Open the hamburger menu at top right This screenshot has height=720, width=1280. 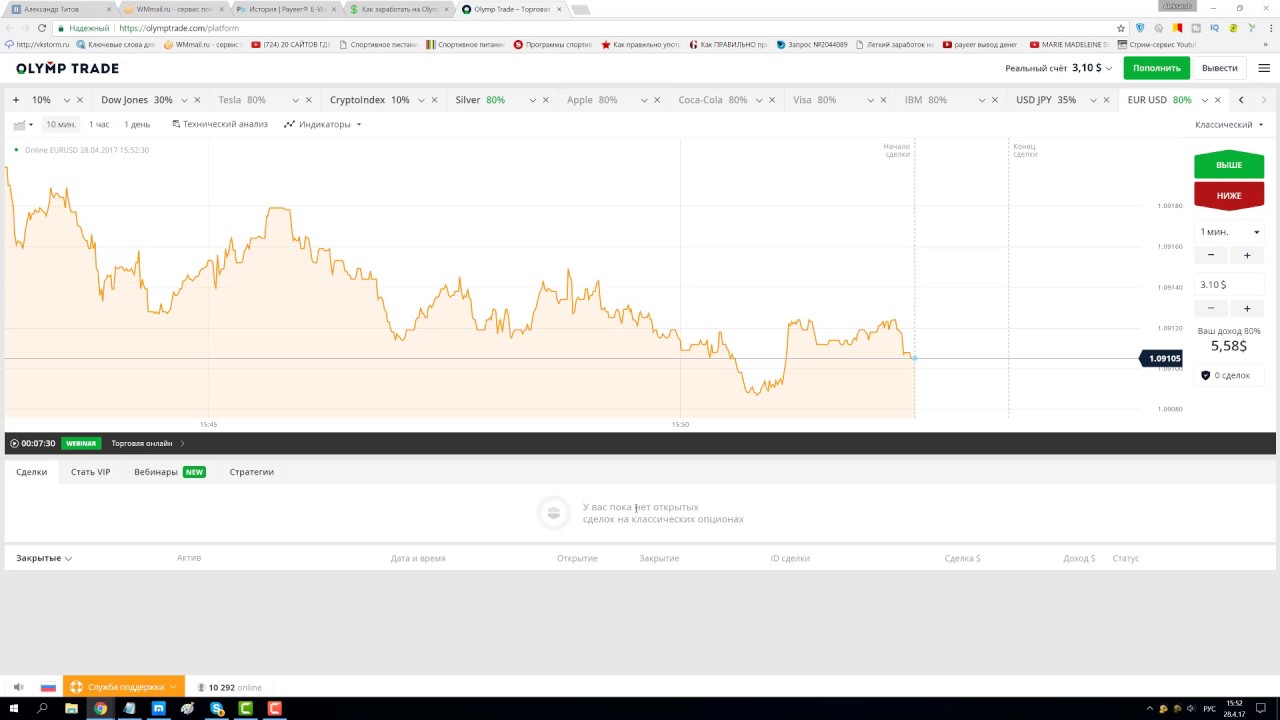(x=1264, y=68)
